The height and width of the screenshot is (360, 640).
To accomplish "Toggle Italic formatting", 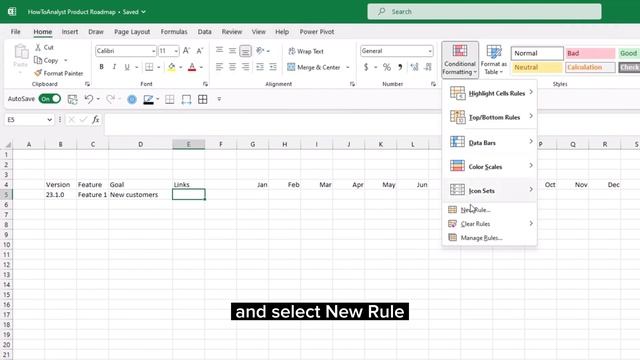I will click(x=114, y=67).
